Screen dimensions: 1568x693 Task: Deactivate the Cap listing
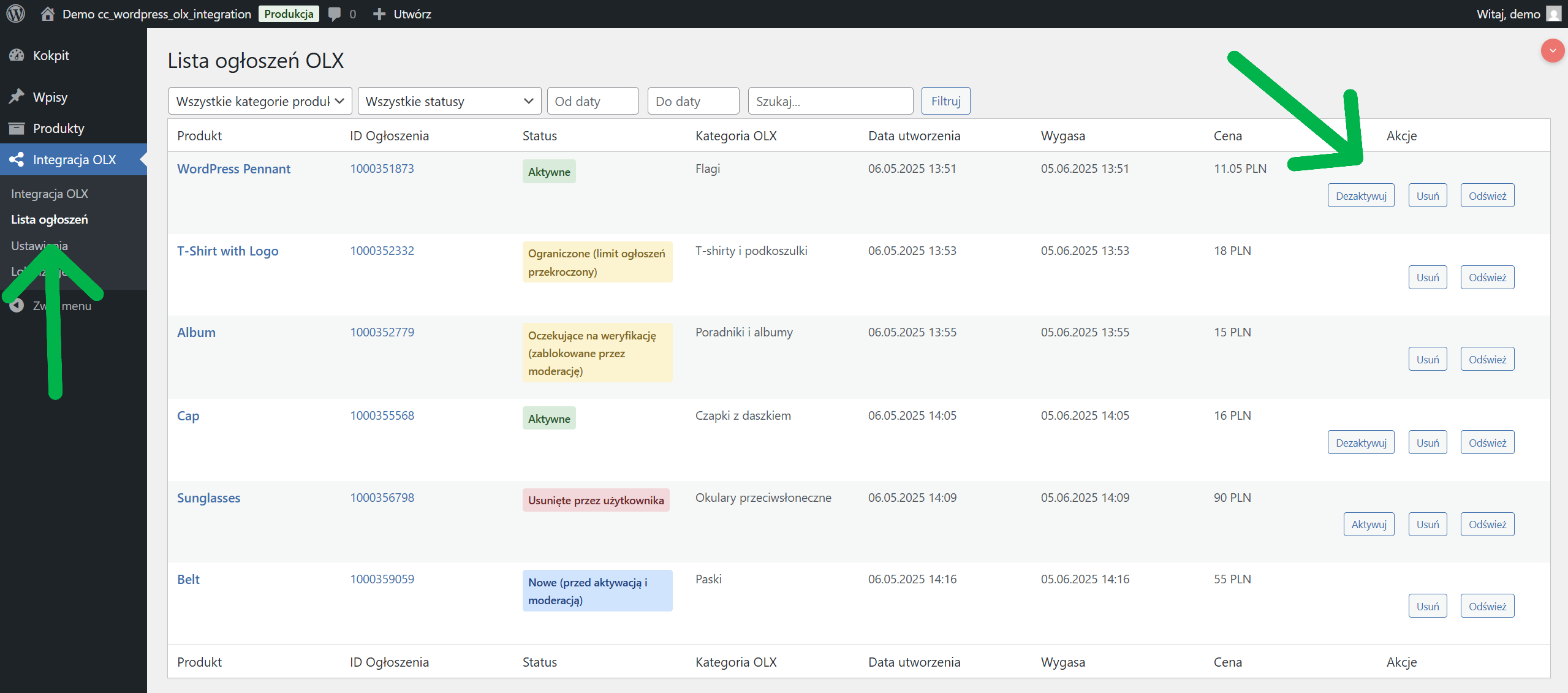click(1361, 442)
